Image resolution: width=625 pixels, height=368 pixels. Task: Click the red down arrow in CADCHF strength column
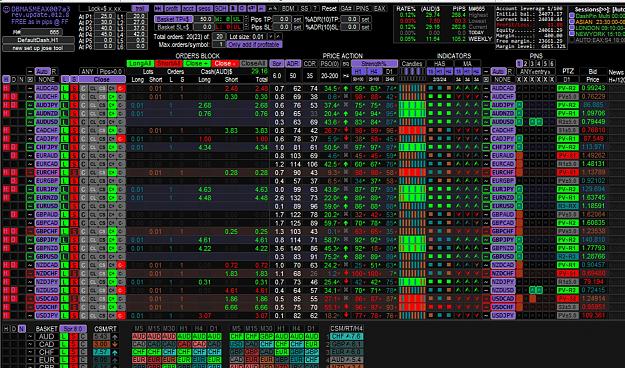point(346,130)
